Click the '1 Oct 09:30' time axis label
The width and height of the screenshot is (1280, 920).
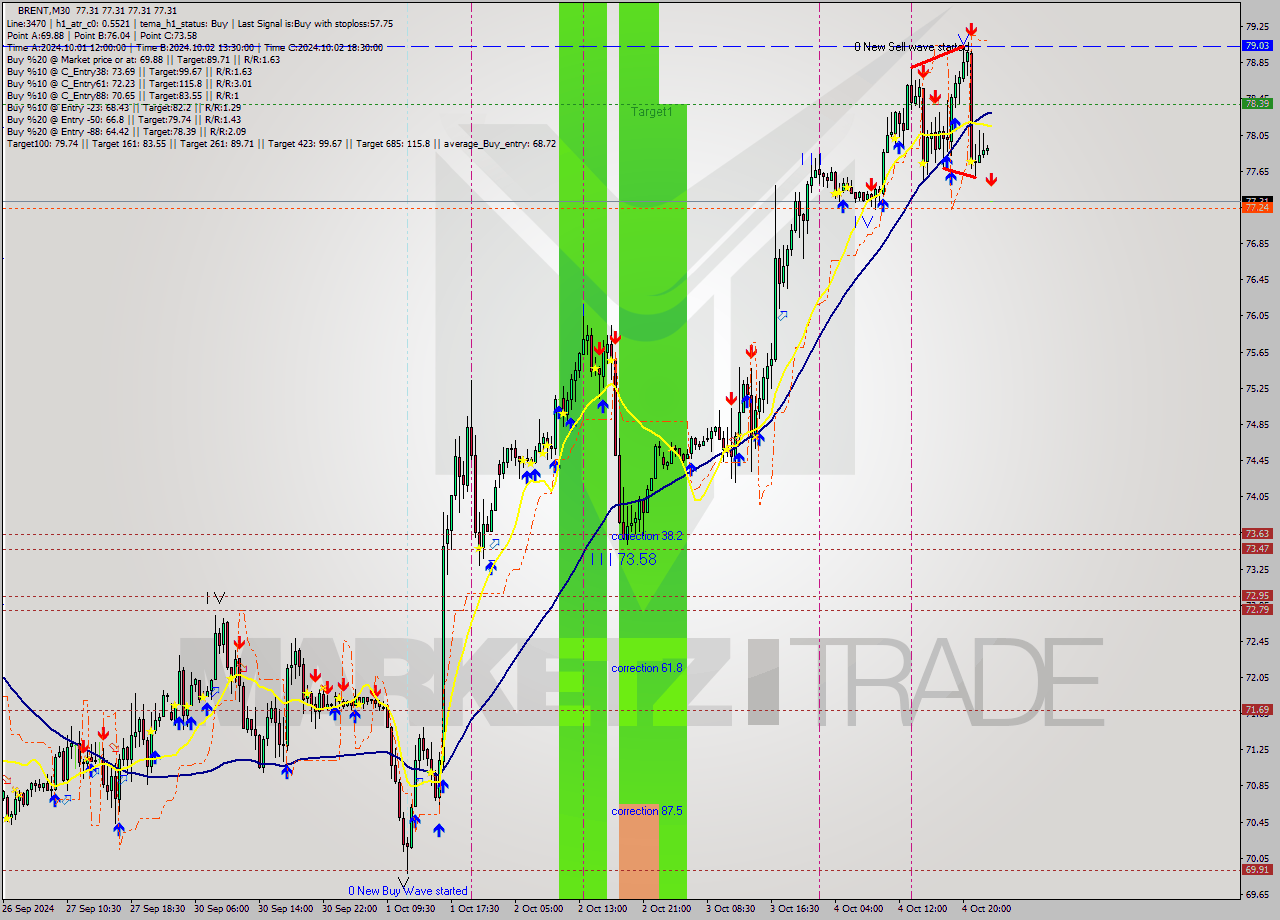pos(413,909)
